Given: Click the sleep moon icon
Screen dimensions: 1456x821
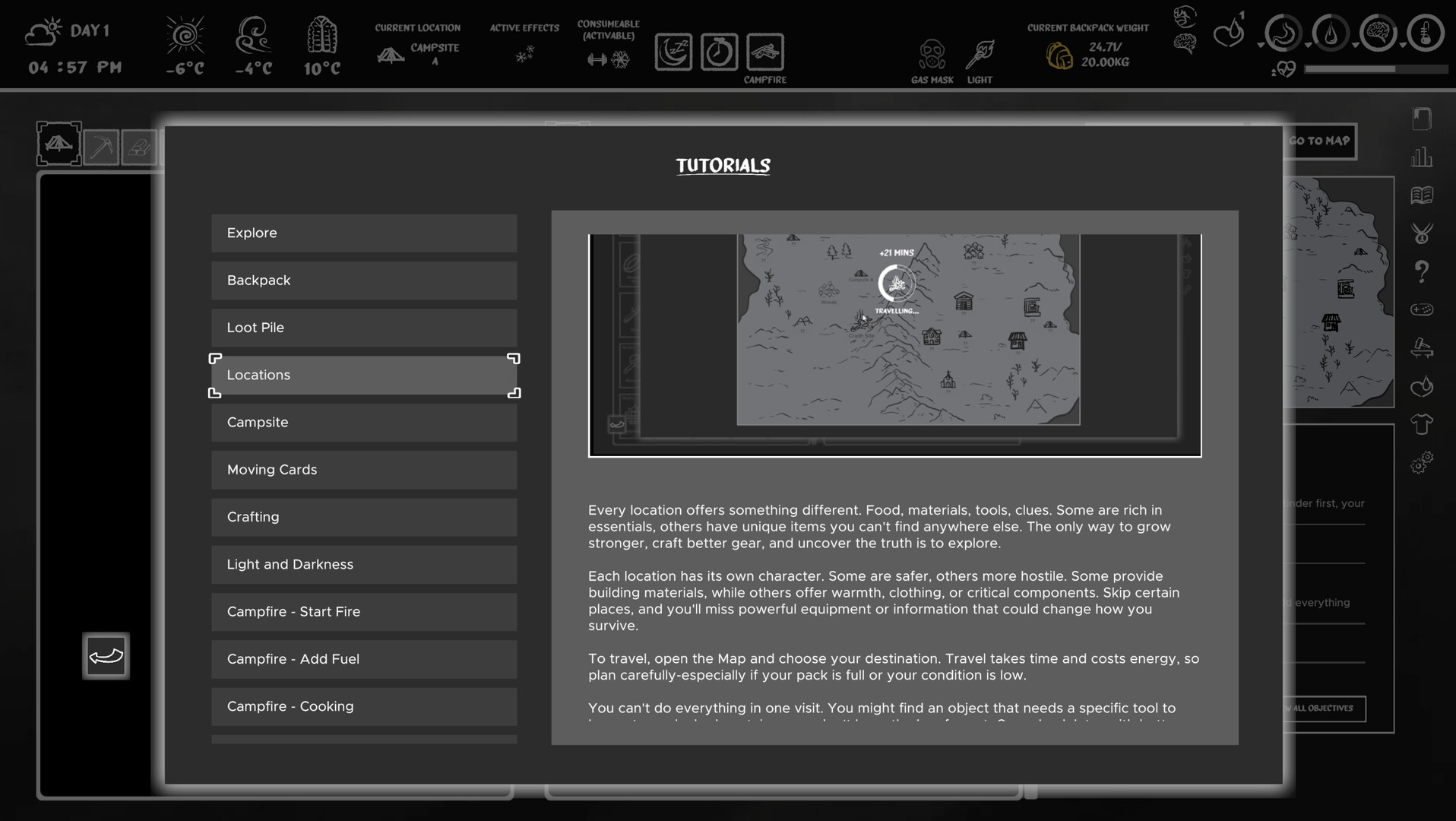Looking at the screenshot, I should coord(673,52).
